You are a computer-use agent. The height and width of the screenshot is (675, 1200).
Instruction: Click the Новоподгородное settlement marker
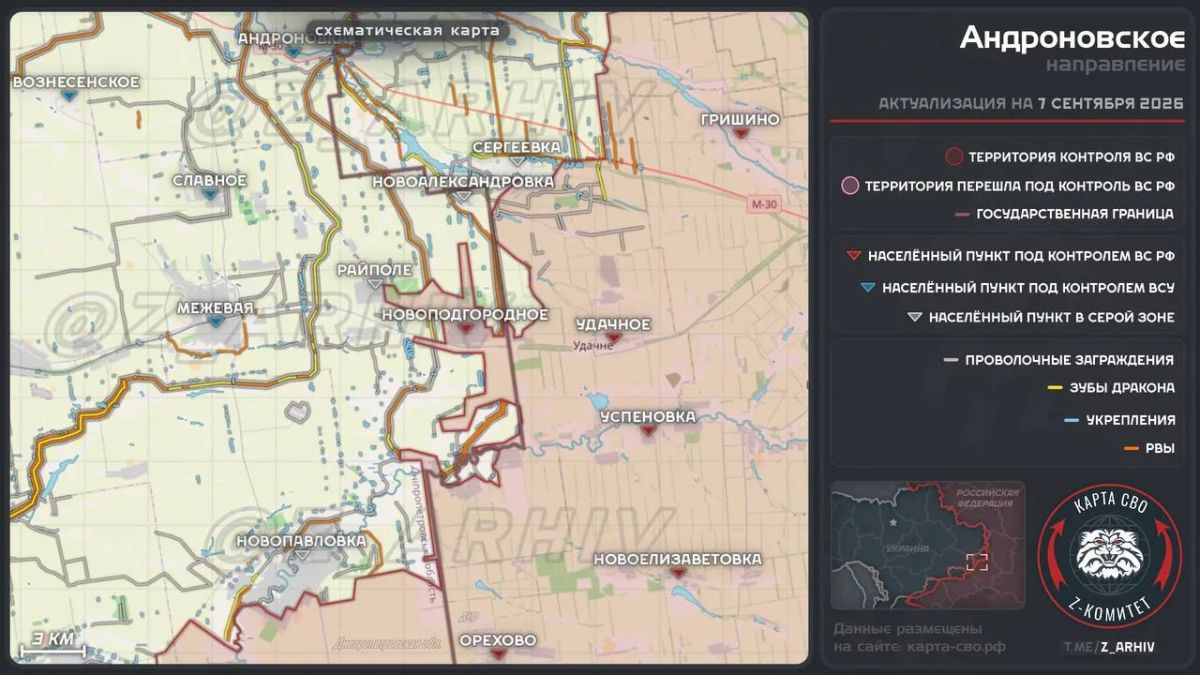[x=465, y=329]
